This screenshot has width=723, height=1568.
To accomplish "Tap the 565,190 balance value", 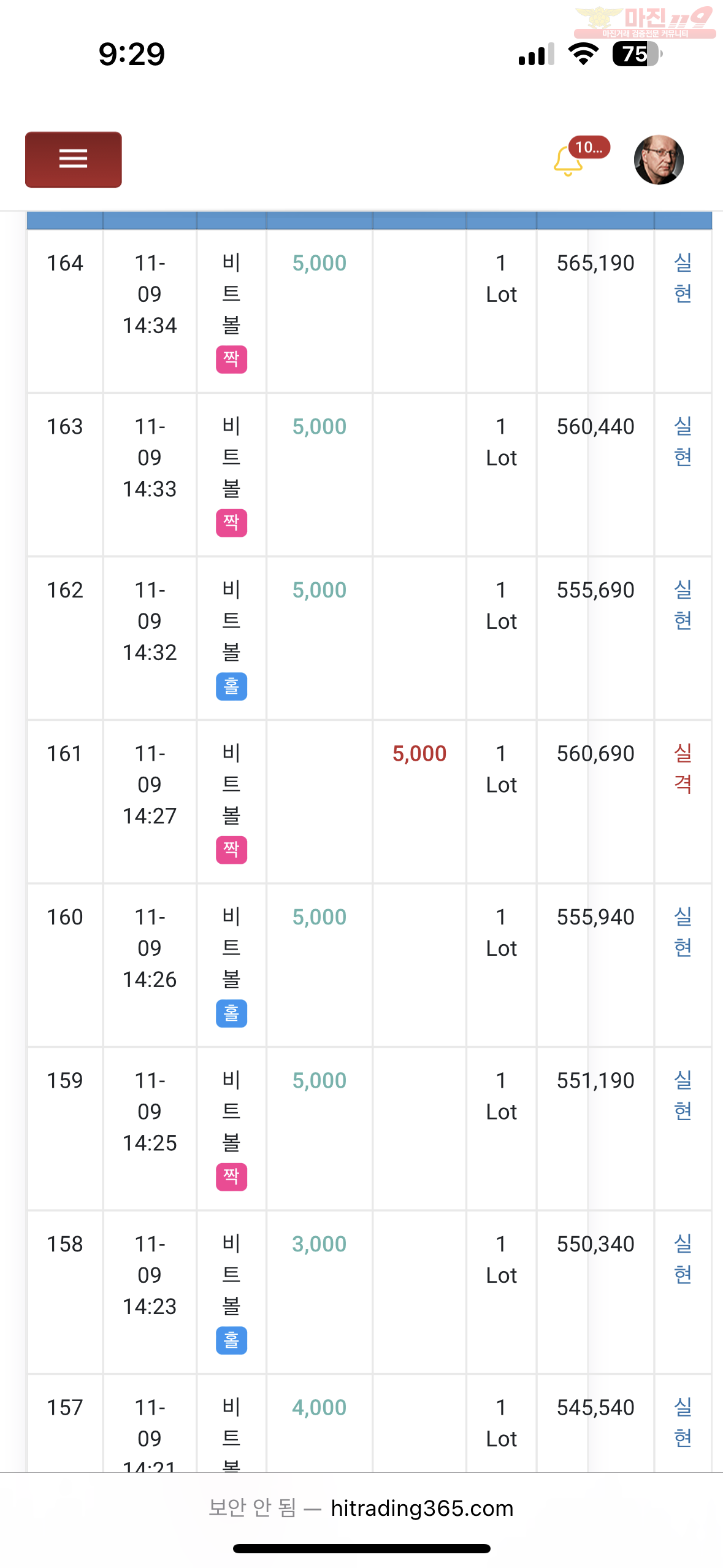I will click(595, 263).
